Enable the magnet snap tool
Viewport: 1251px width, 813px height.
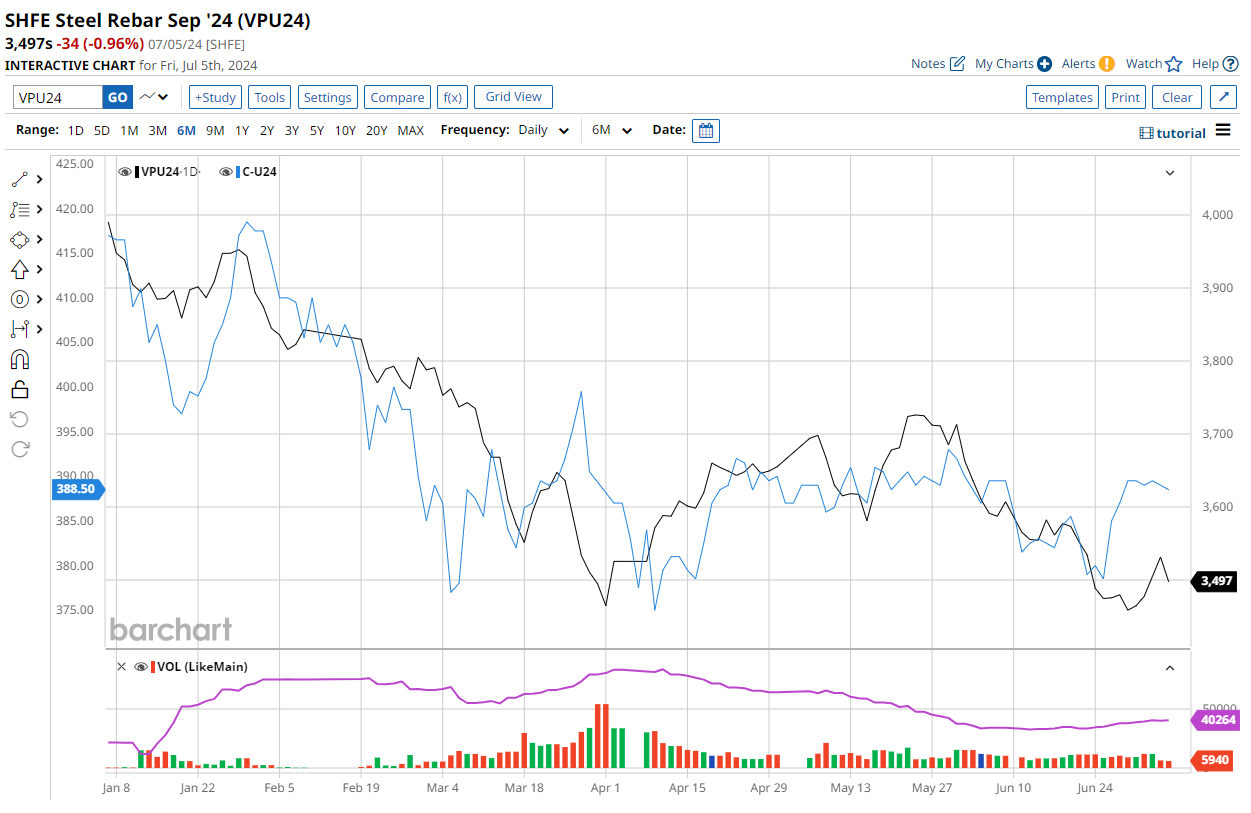20,359
